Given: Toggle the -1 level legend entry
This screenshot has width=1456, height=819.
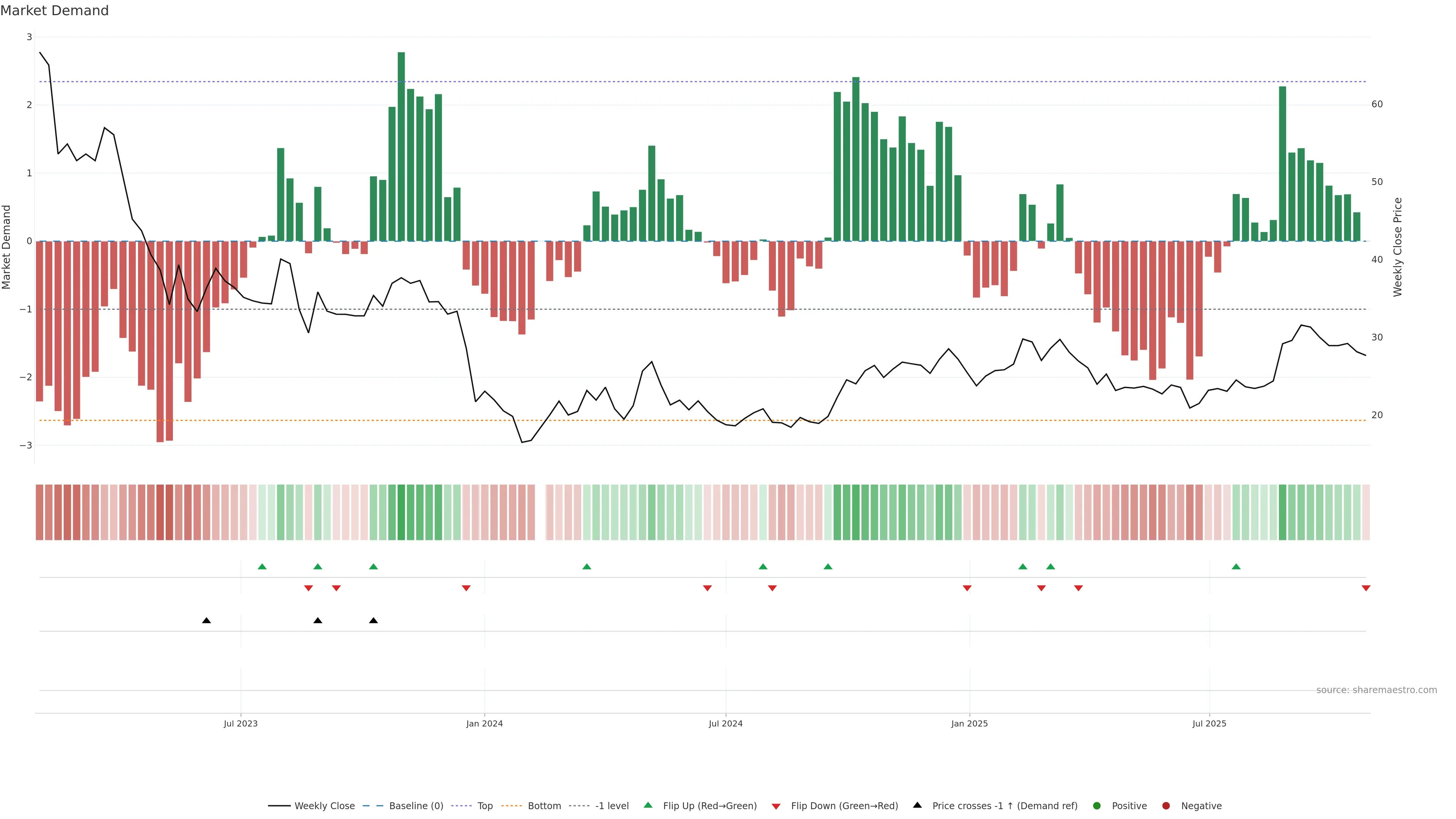Looking at the screenshot, I should click(612, 806).
